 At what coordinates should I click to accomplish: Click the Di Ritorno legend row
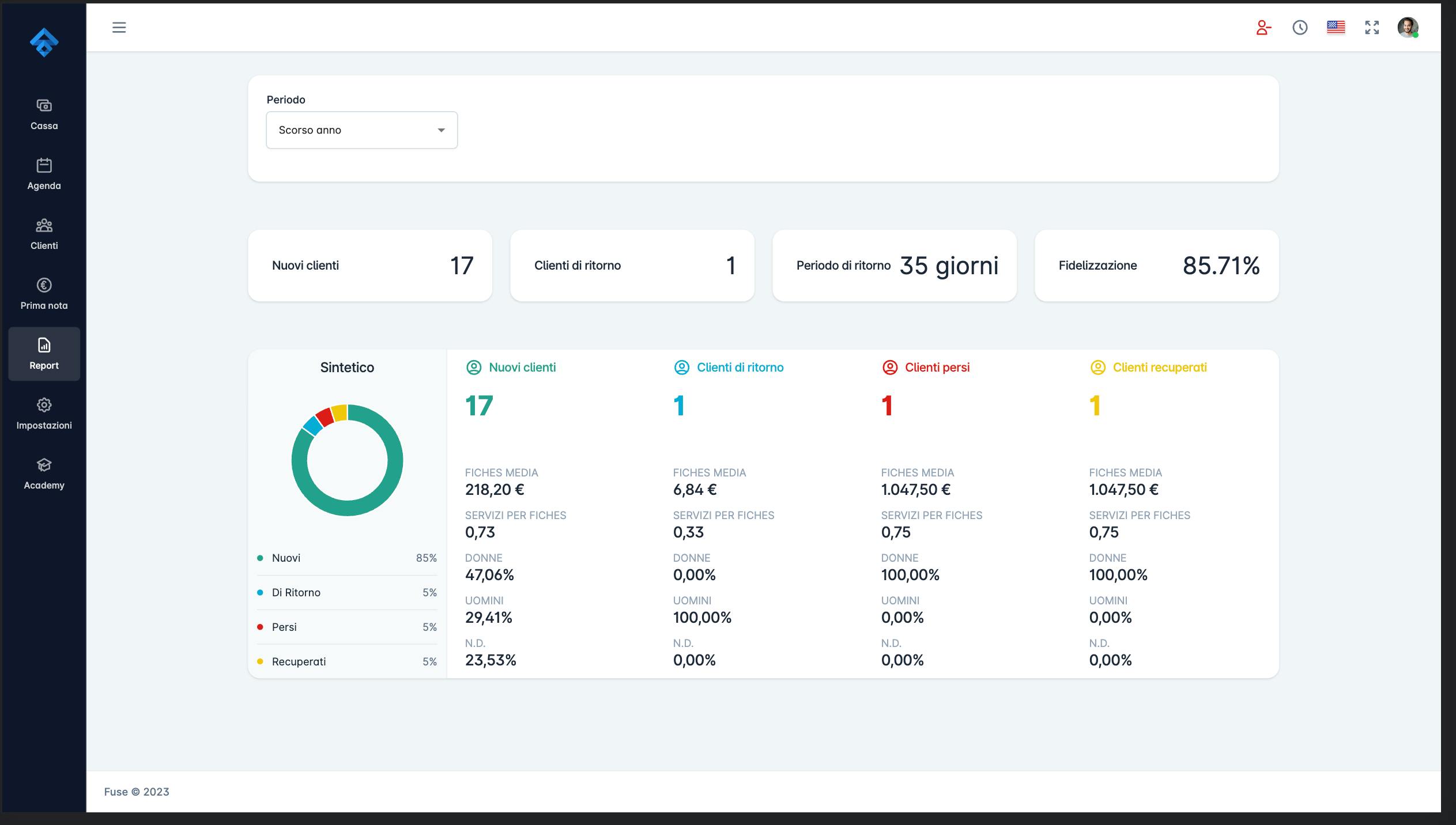(x=347, y=593)
